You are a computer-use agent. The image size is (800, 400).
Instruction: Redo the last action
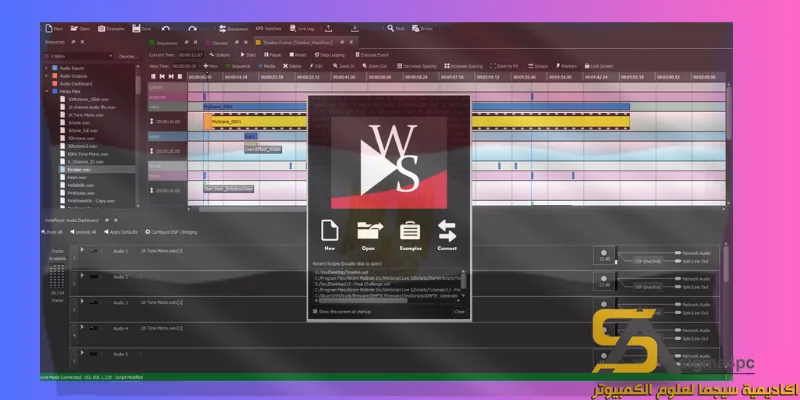pyautogui.click(x=192, y=29)
